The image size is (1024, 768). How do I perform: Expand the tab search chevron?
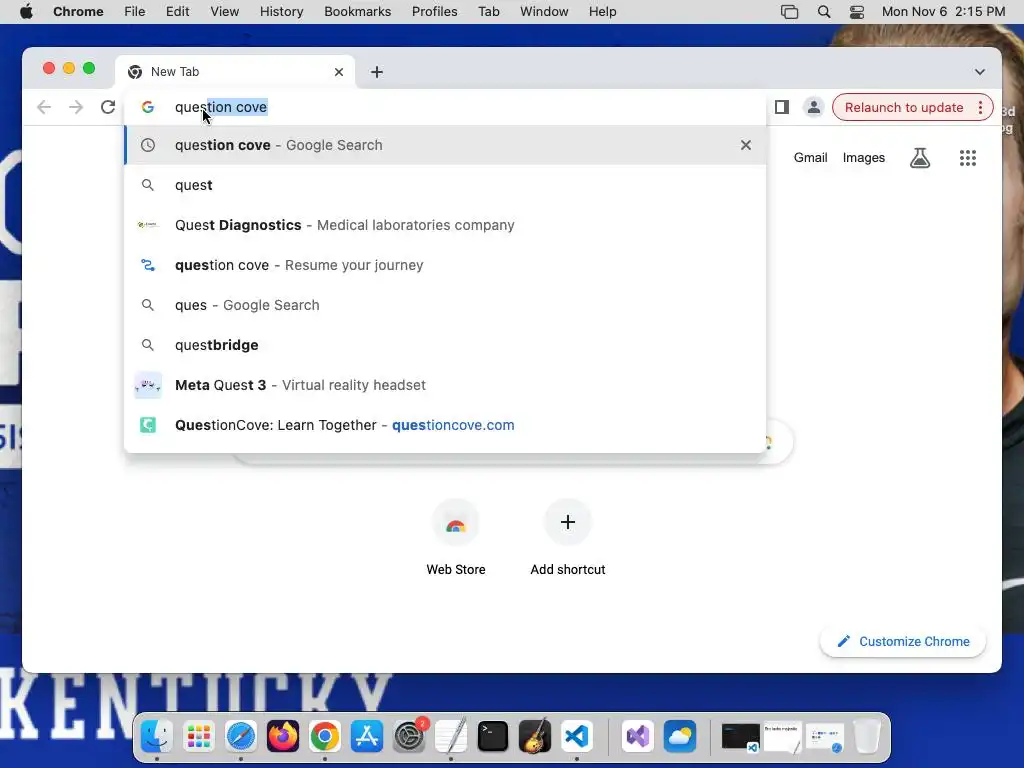coord(980,72)
